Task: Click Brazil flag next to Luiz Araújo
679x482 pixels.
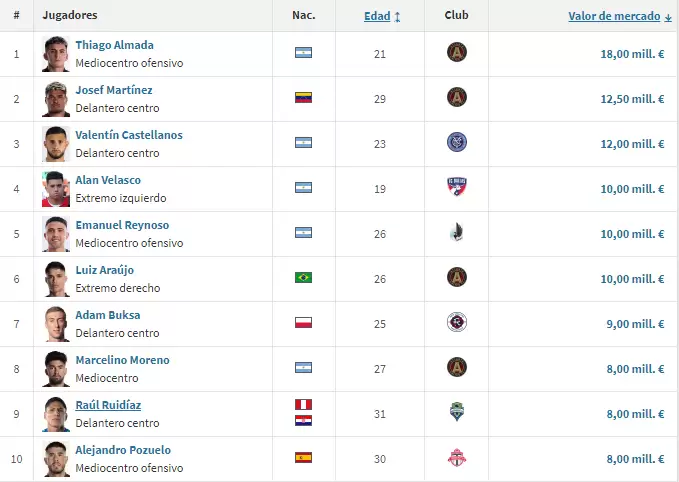Action: click(303, 277)
